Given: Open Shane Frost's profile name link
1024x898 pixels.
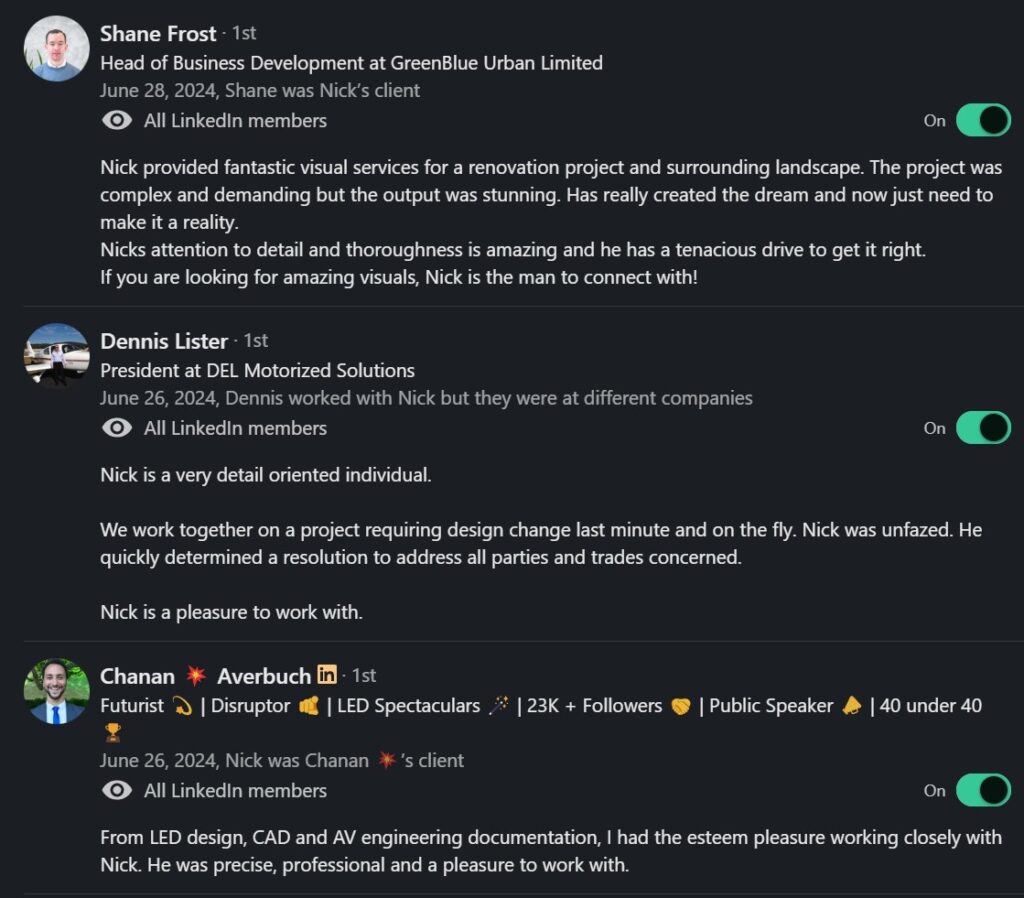Looking at the screenshot, I should (158, 34).
